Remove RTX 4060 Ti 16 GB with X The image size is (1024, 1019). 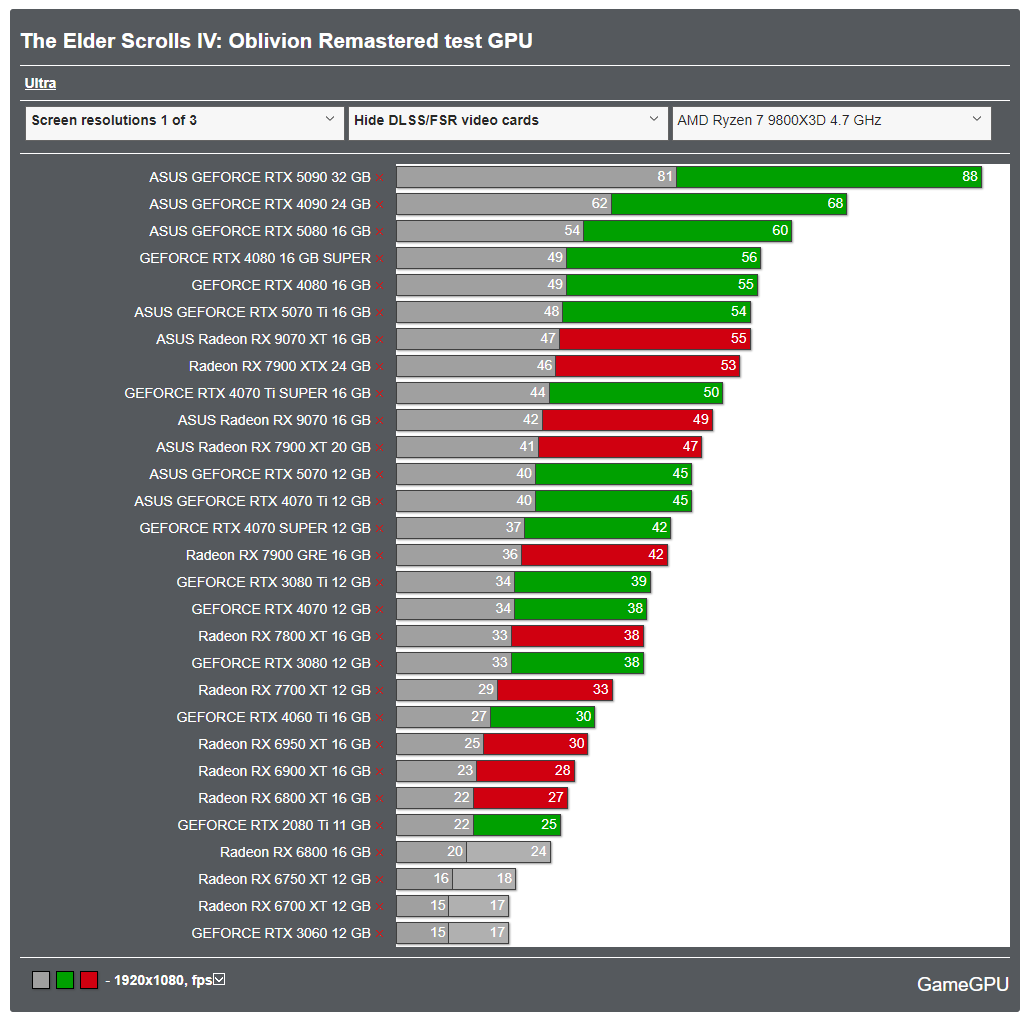click(x=380, y=718)
